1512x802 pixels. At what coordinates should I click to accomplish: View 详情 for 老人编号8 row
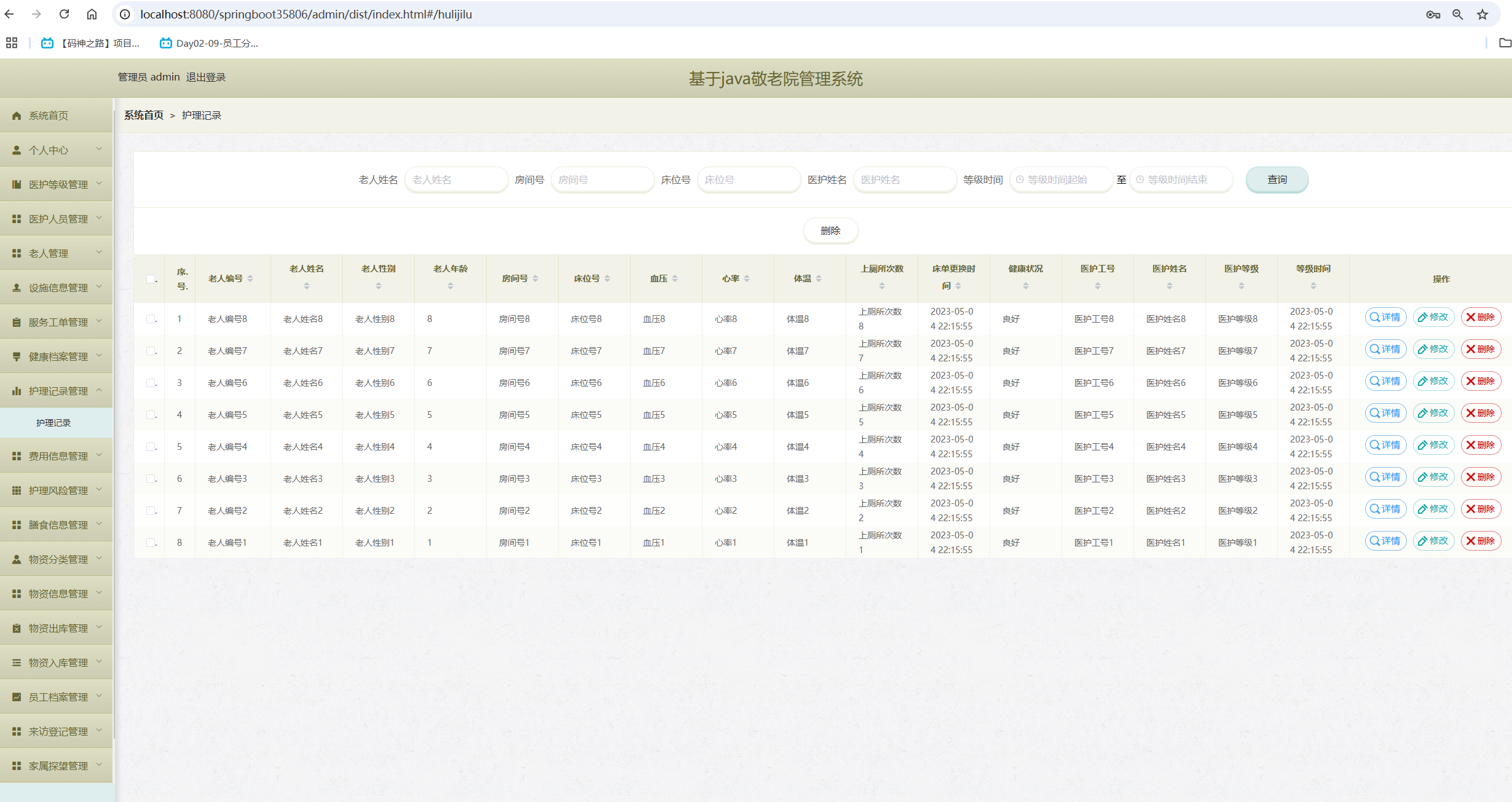[x=1385, y=317]
